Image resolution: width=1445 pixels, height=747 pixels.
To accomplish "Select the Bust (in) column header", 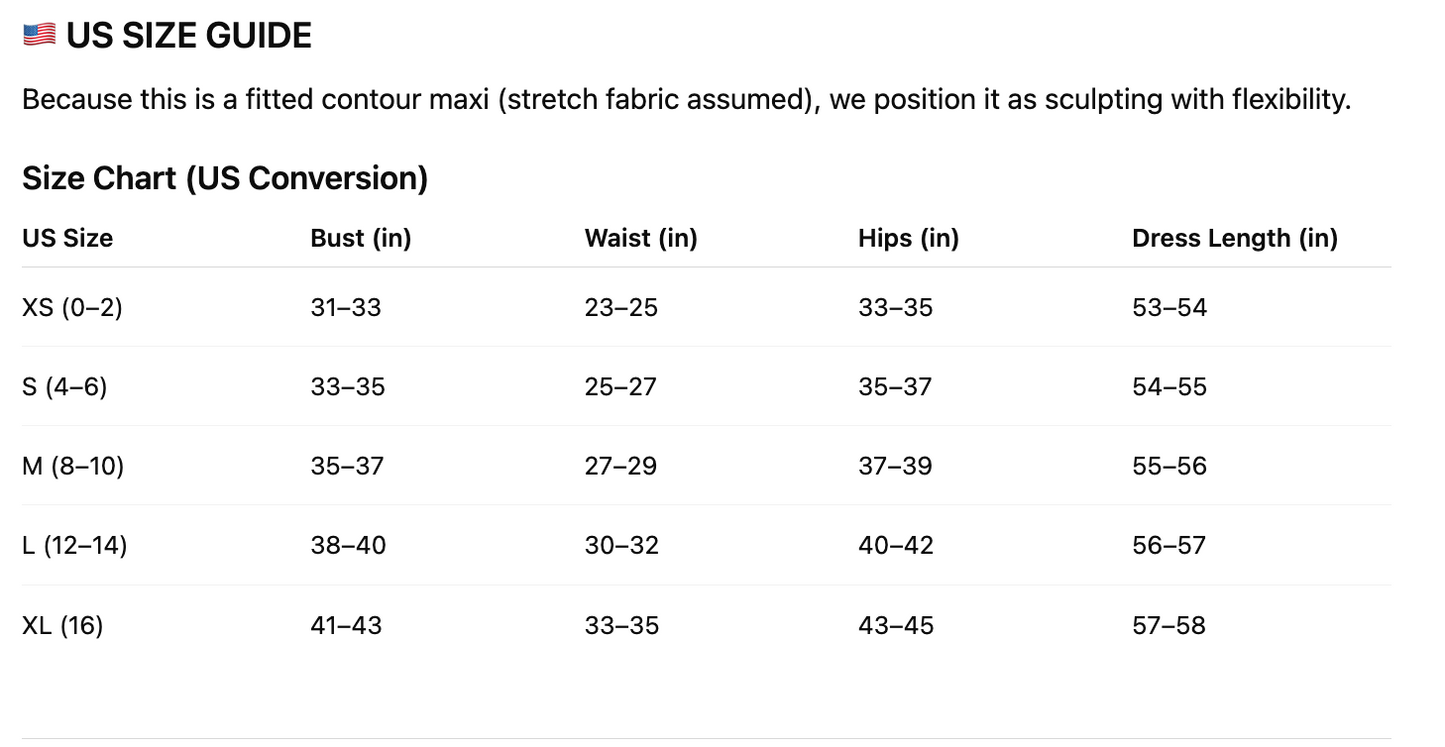I will click(x=360, y=238).
